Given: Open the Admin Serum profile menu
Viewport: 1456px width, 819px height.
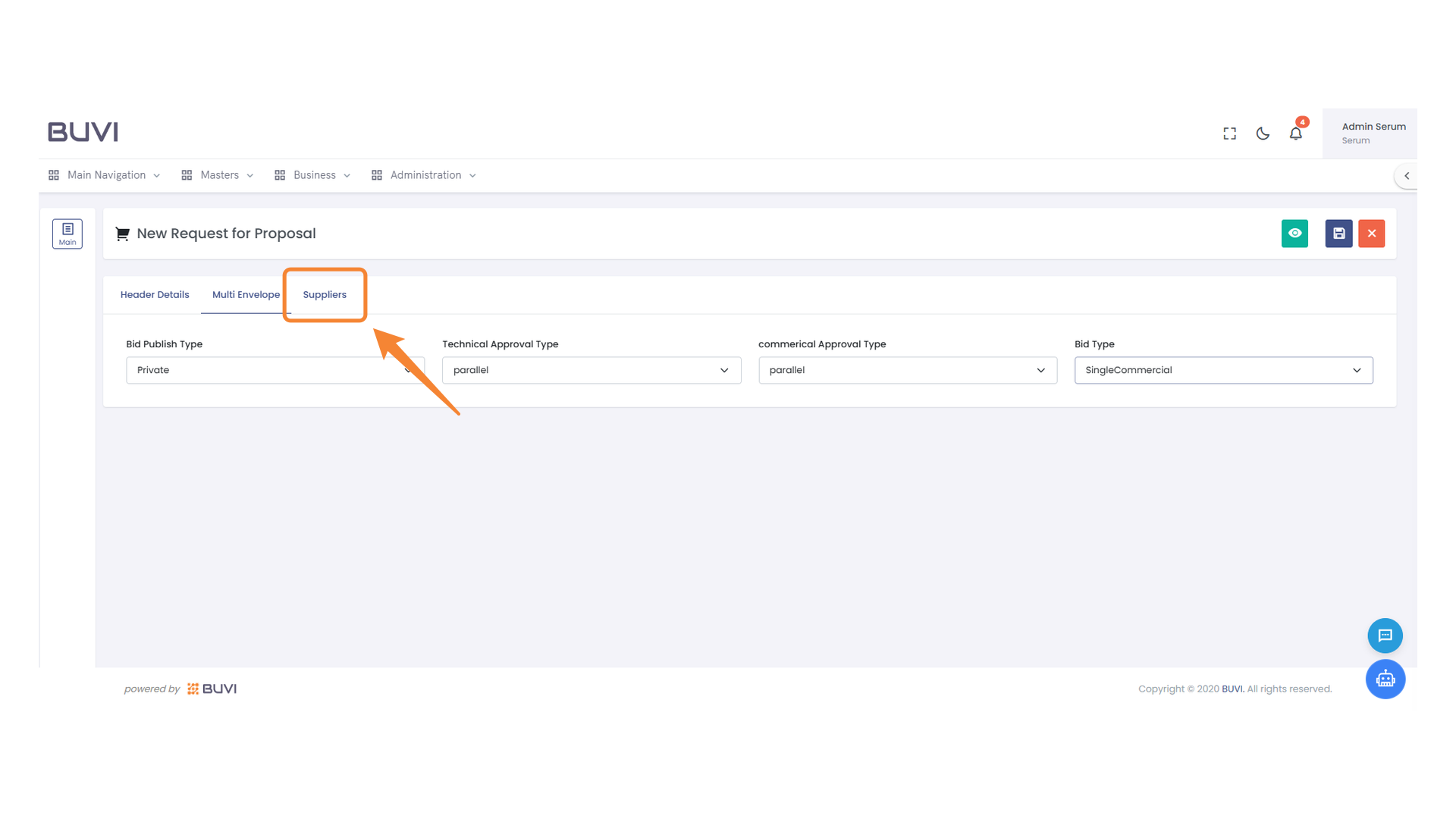Looking at the screenshot, I should (x=1371, y=133).
